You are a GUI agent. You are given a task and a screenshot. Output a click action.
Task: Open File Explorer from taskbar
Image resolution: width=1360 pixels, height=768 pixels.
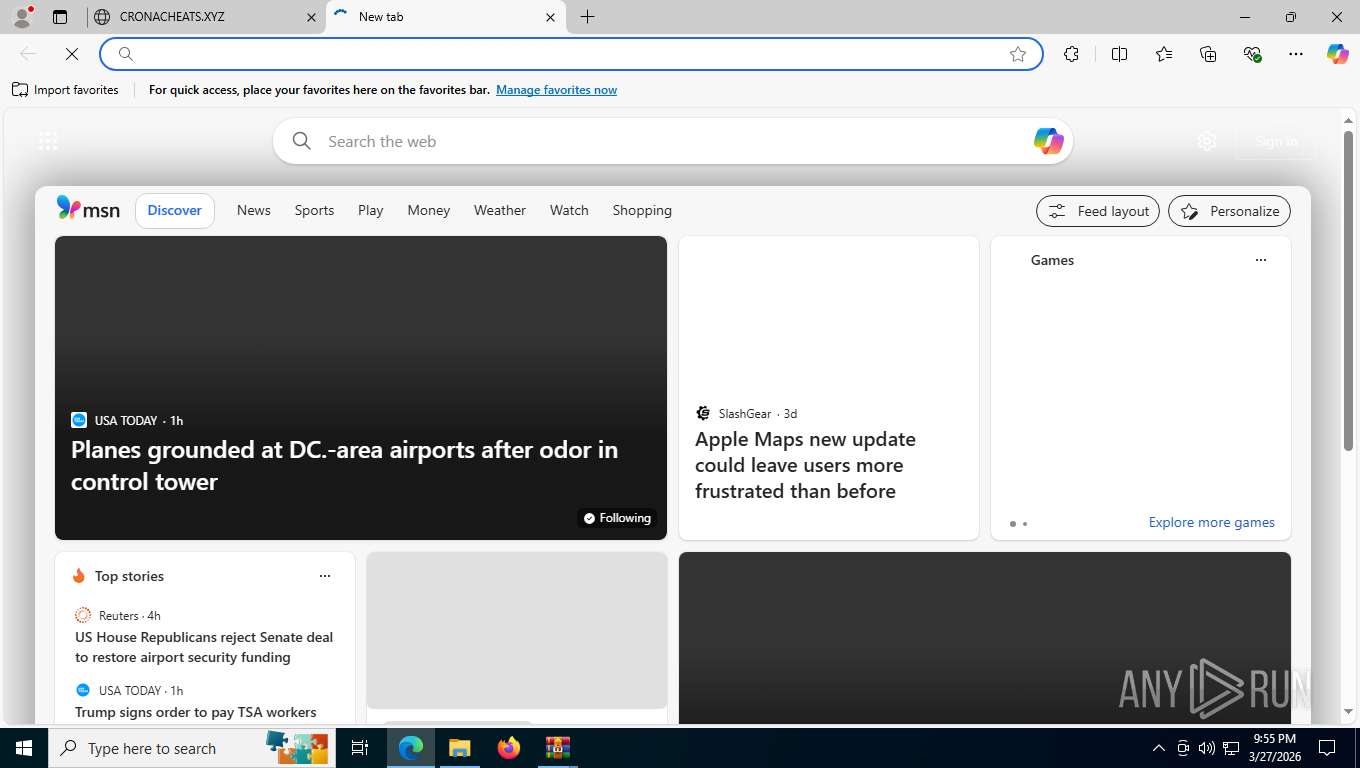[459, 748]
